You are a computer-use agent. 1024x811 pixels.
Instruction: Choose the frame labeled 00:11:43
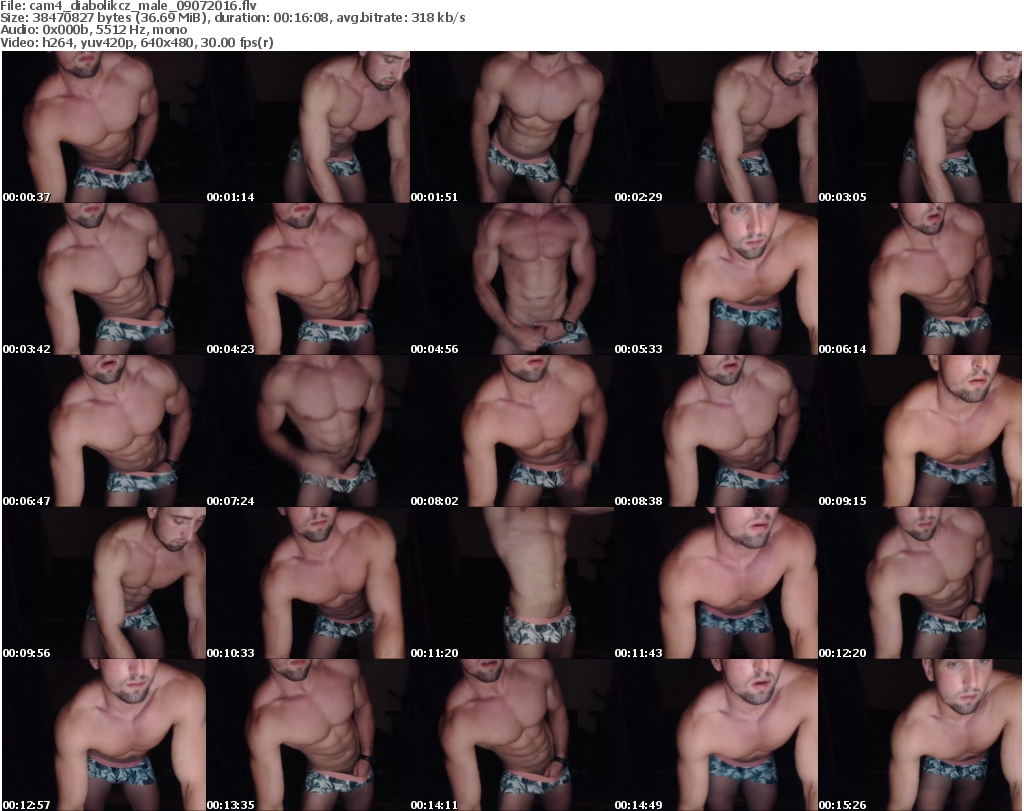716,583
